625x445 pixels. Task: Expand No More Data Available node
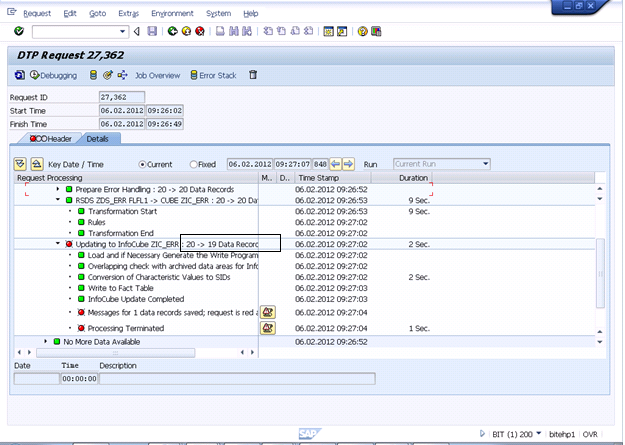coord(45,341)
